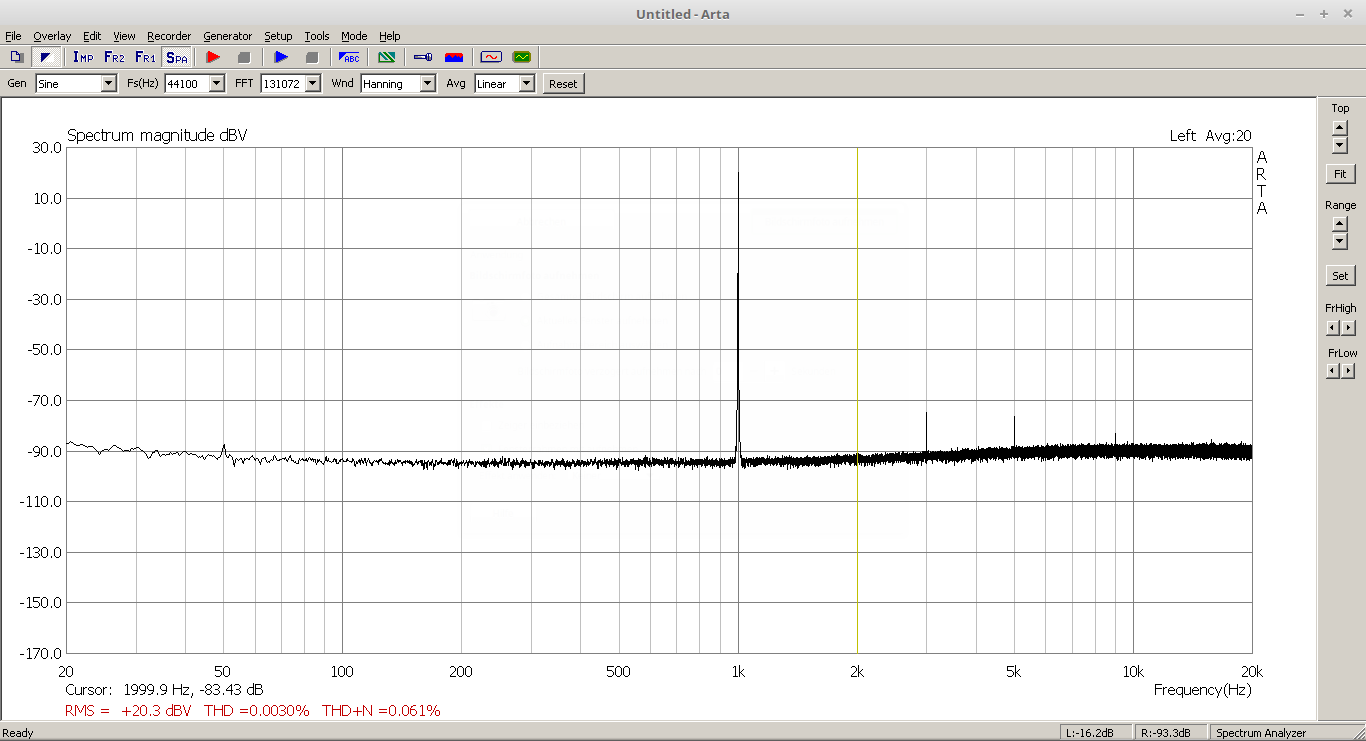Select the FR1 single-channel mode icon

coord(145,57)
